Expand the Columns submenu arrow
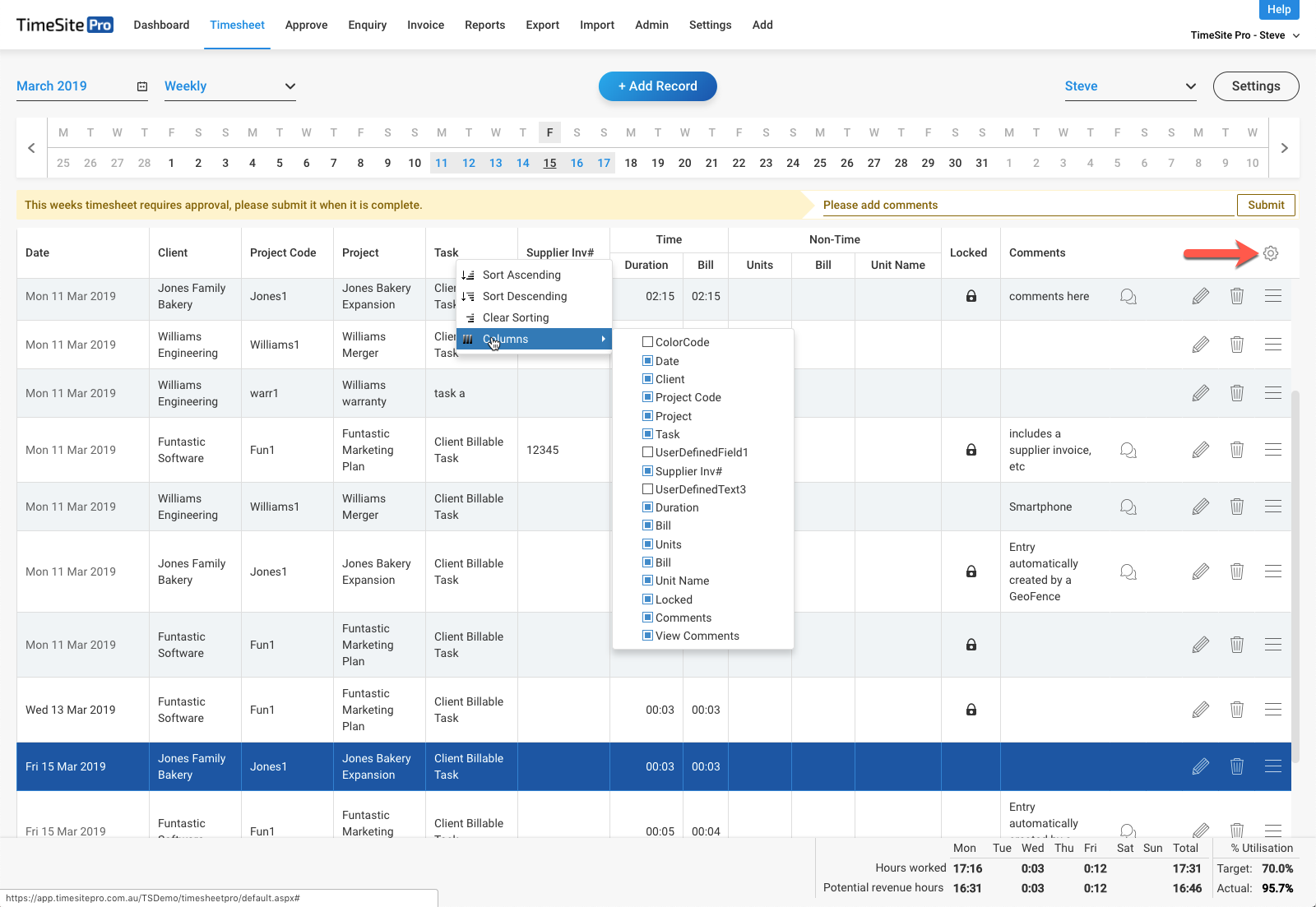 point(604,339)
